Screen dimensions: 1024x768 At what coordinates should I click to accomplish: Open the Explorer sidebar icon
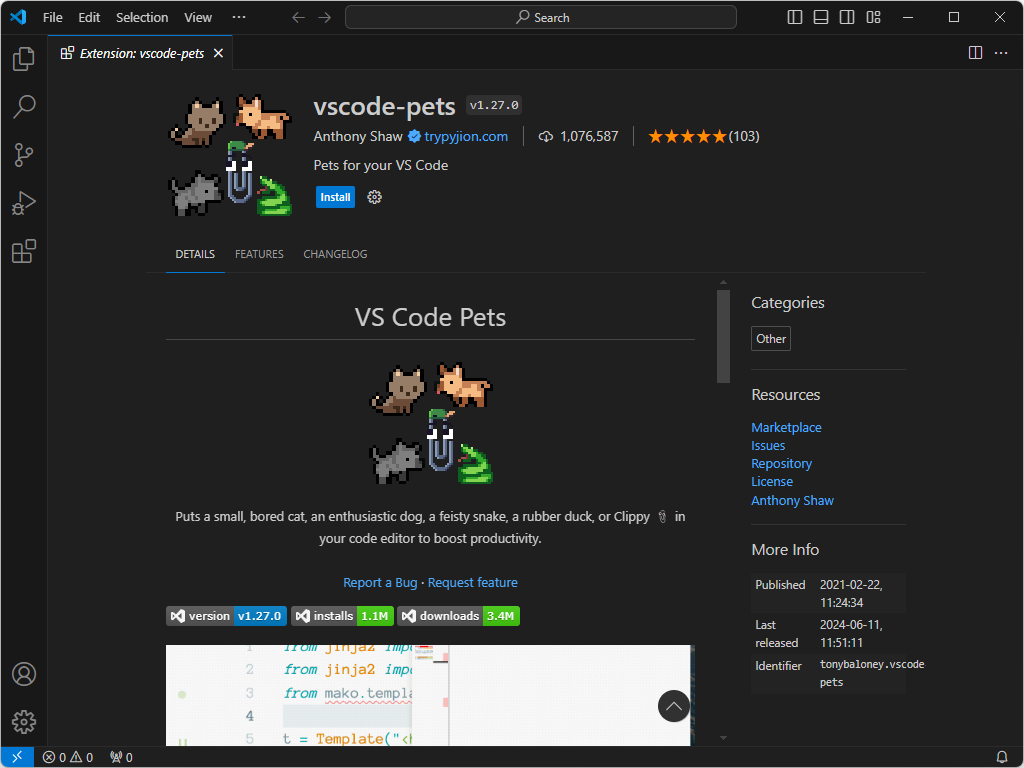23,59
